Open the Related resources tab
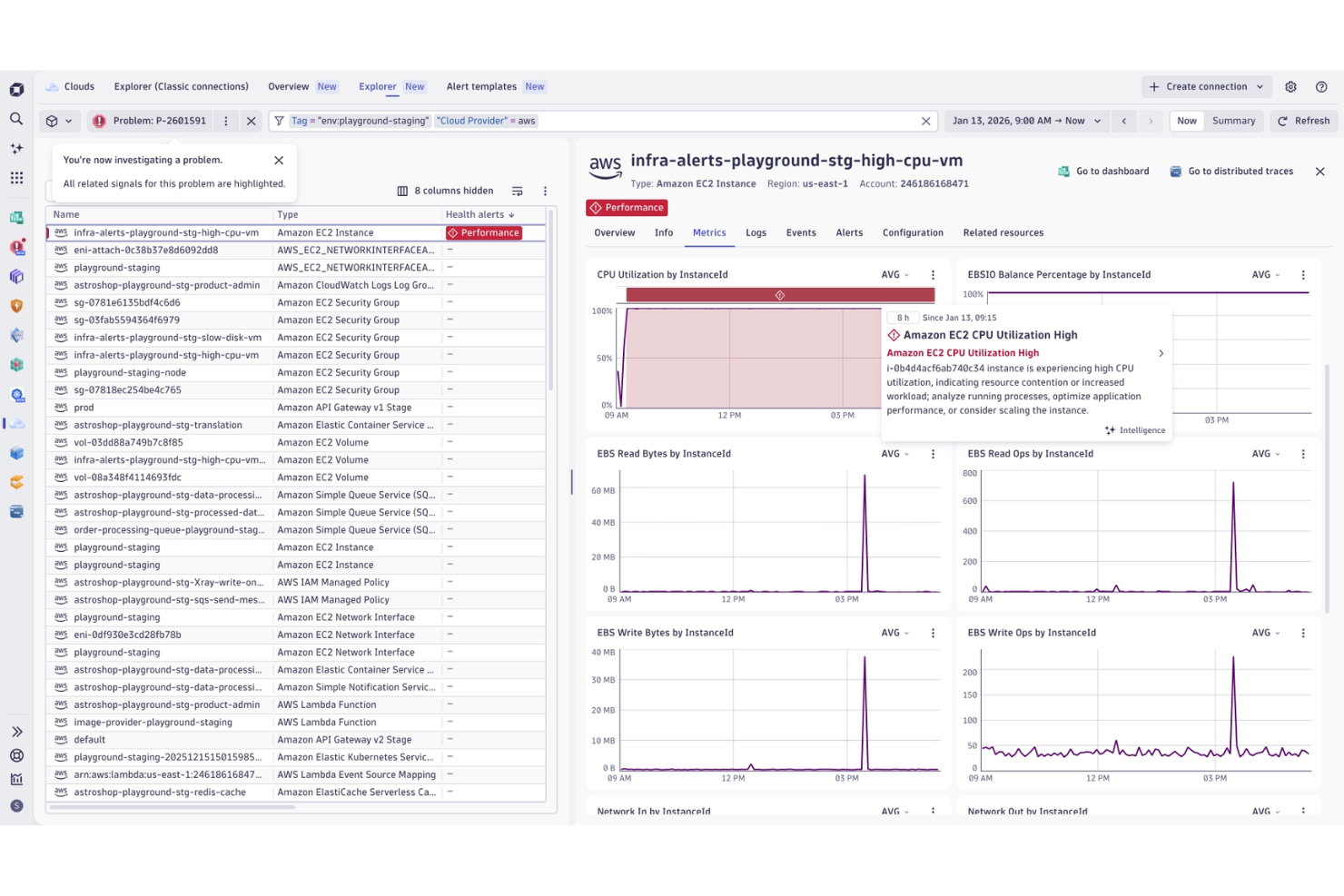This screenshot has width=1344, height=896. pyautogui.click(x=1003, y=233)
